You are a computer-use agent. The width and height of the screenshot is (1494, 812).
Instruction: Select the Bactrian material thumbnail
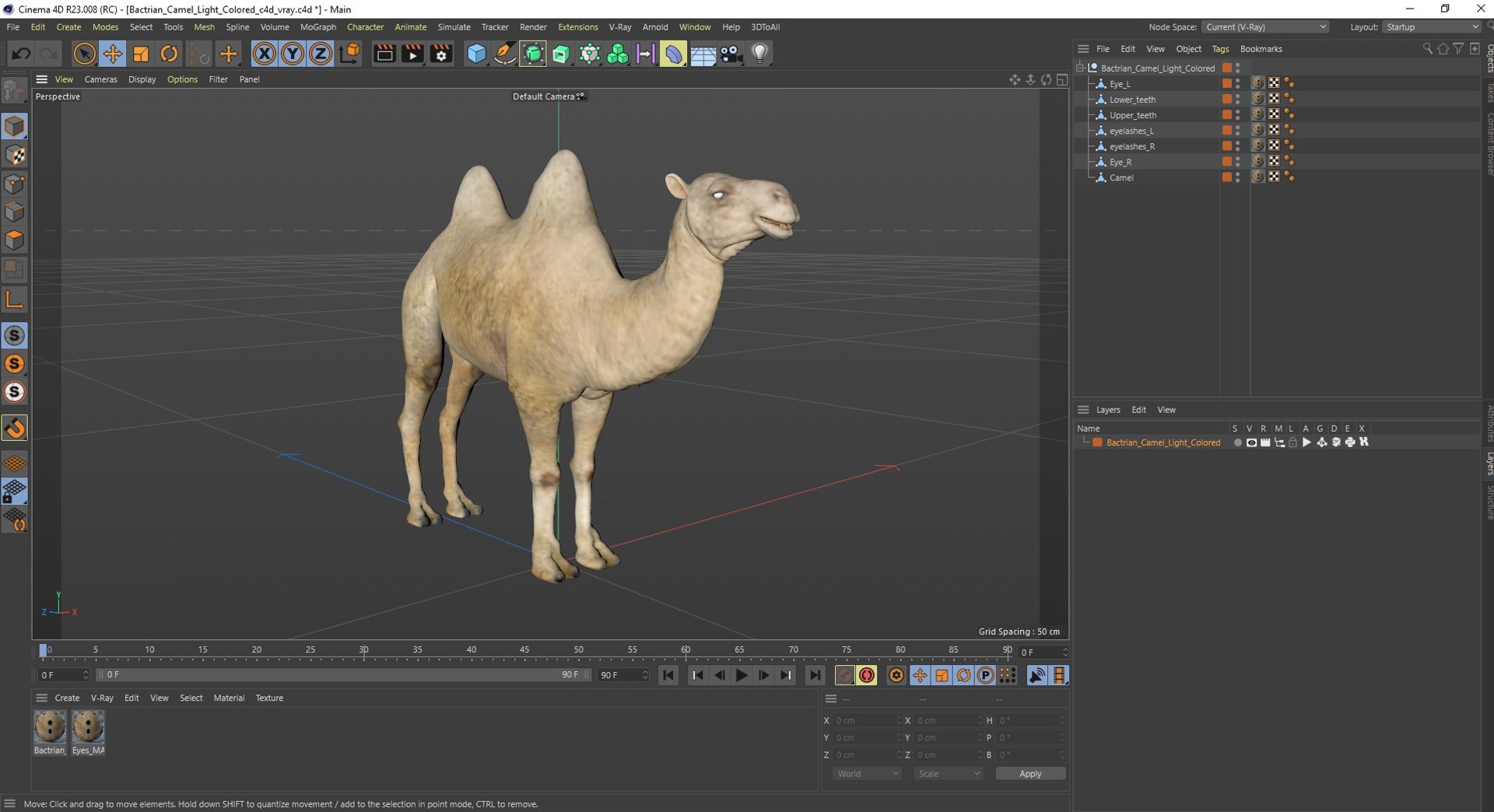point(50,727)
